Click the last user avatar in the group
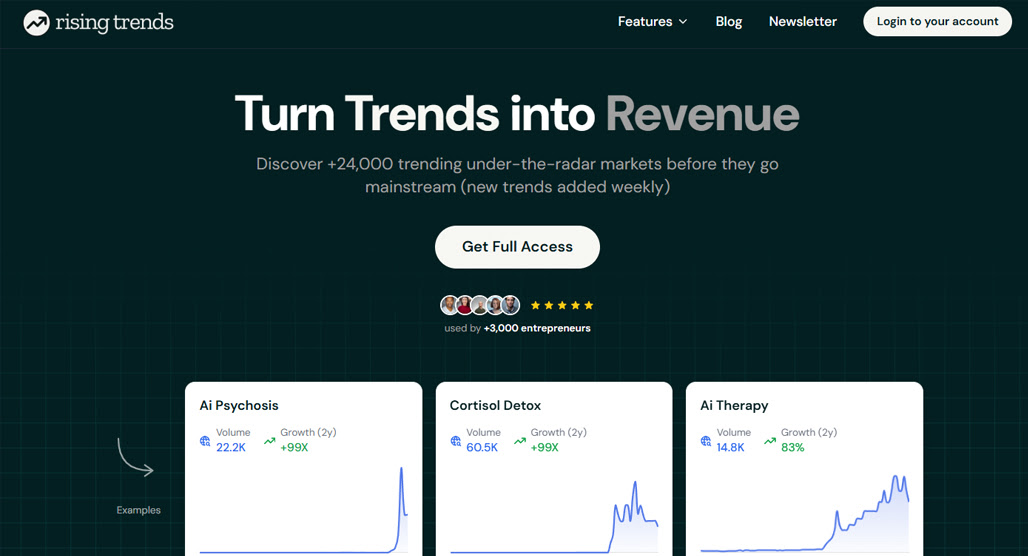The height and width of the screenshot is (556, 1028). (x=511, y=305)
